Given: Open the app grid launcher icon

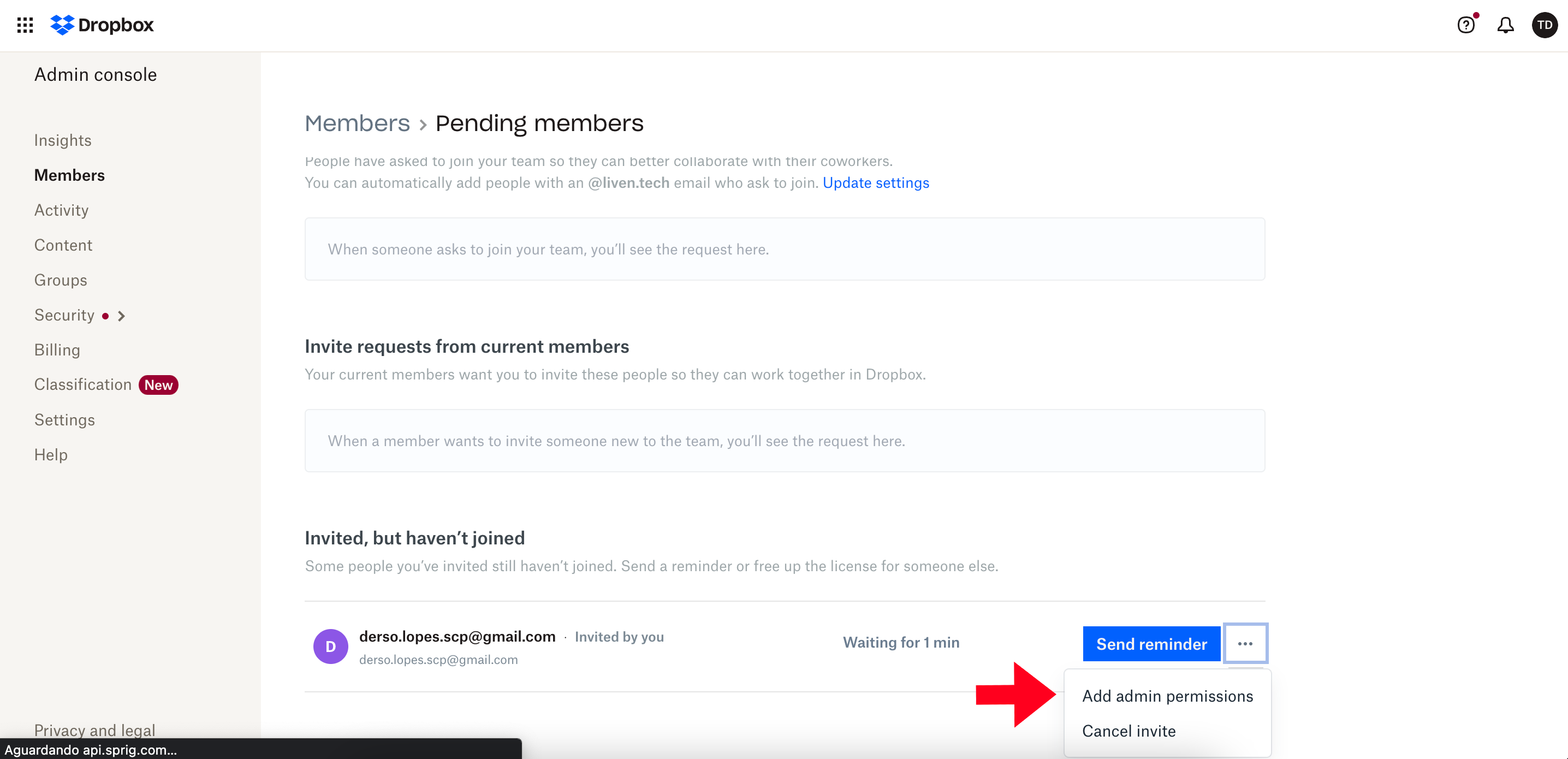Looking at the screenshot, I should 25,25.
